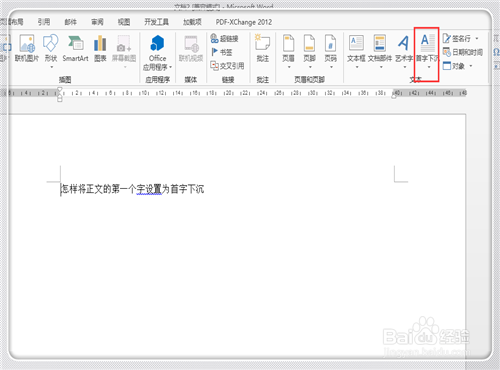The width and height of the screenshot is (500, 370).
Task: Insert a text box (文本框)
Action: tap(356, 51)
